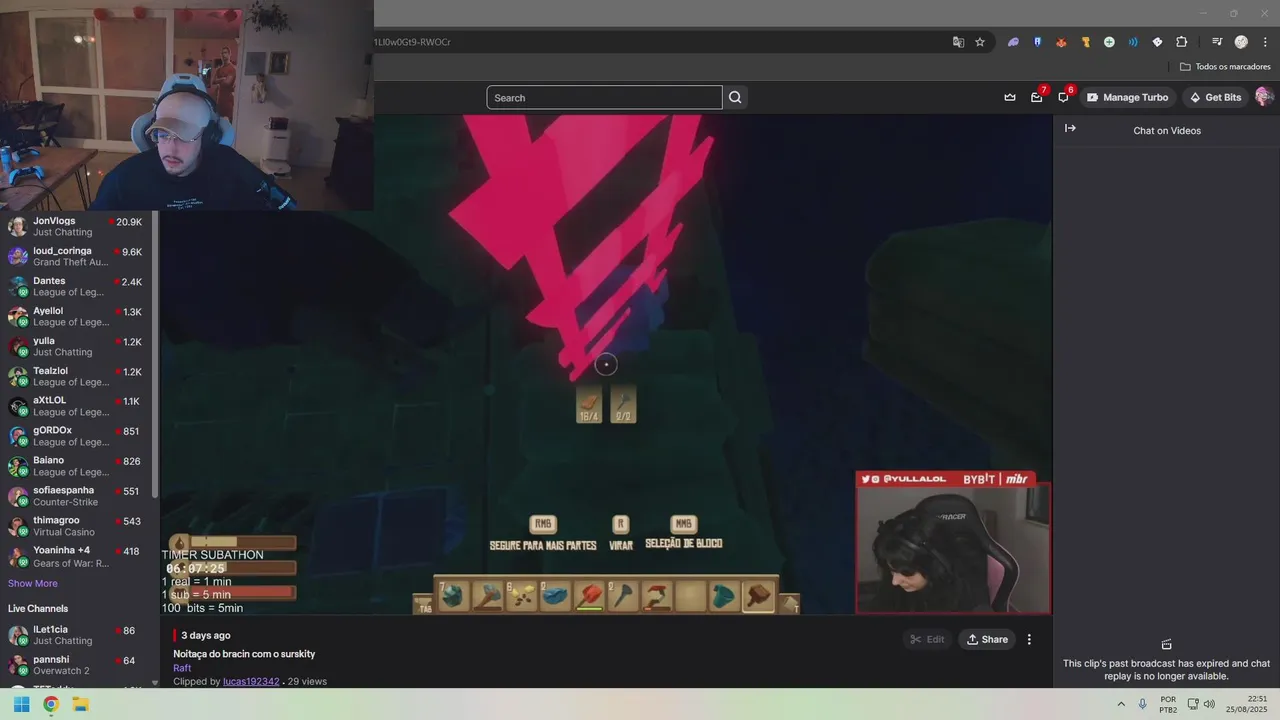Click the Edit clip button
Viewport: 1280px width, 720px height.
tap(927, 639)
